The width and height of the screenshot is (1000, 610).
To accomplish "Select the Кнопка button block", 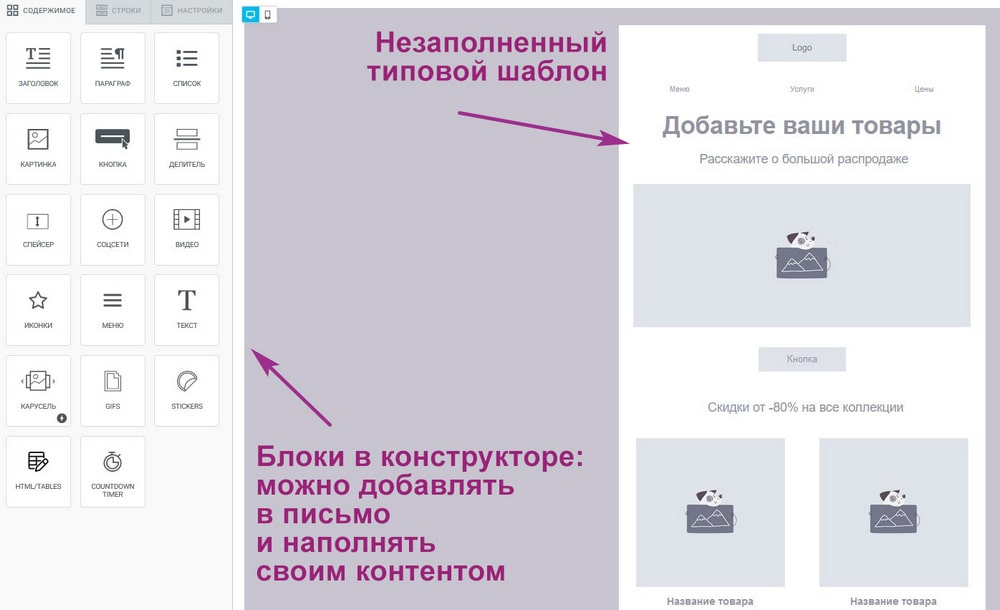I will [112, 149].
